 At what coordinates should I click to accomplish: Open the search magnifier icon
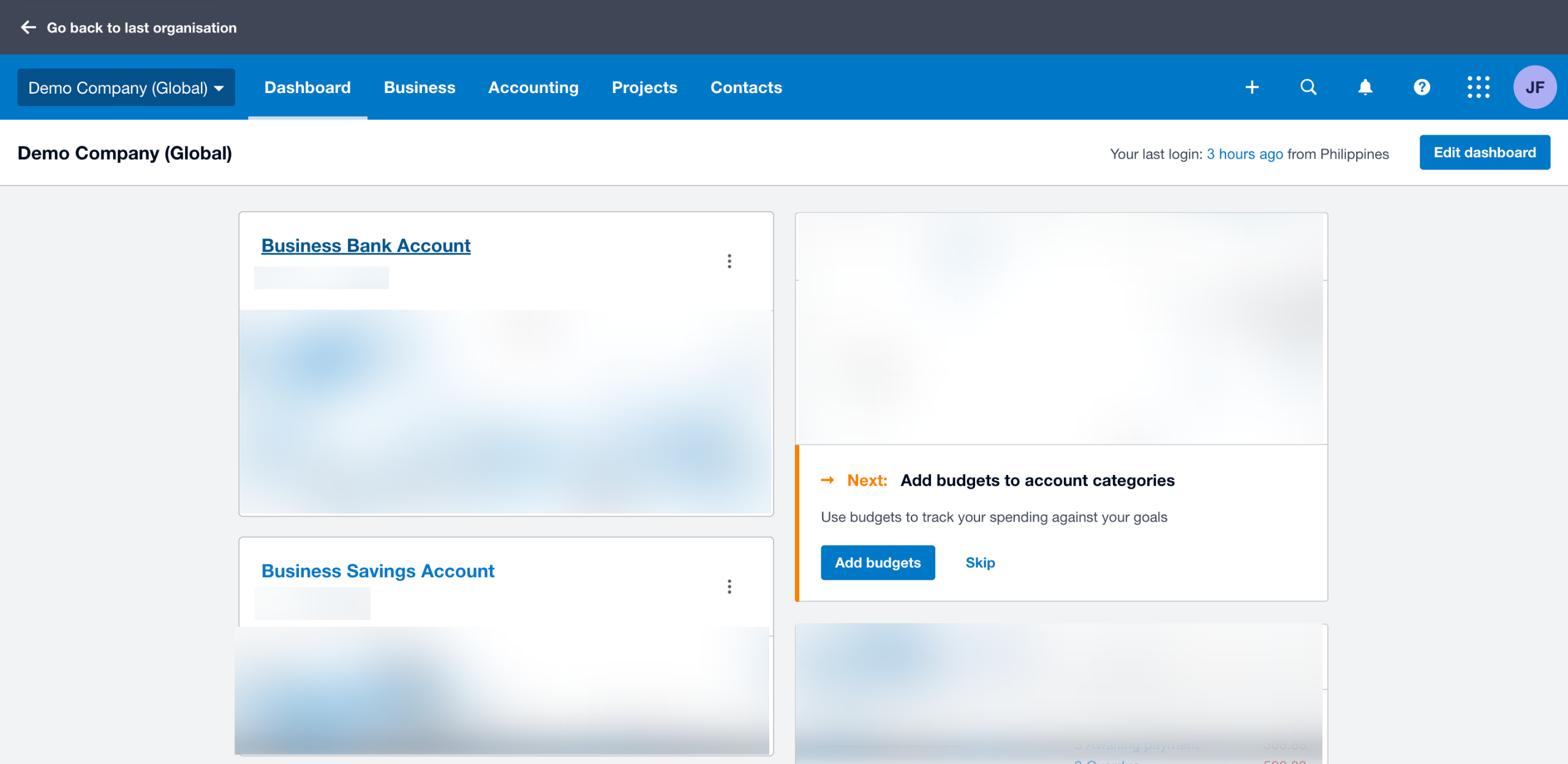coord(1308,87)
